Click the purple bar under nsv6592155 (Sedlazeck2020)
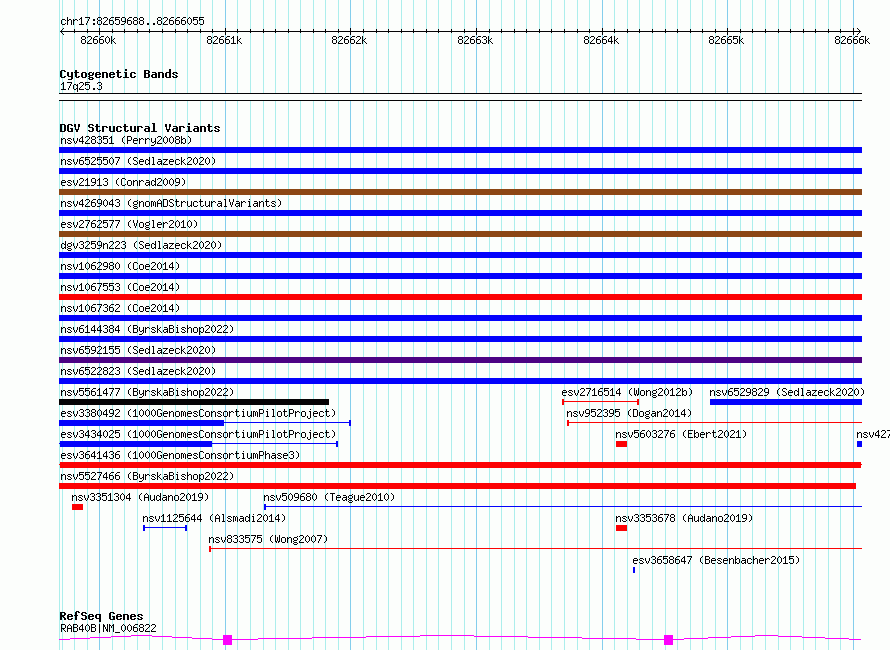 [x=460, y=360]
